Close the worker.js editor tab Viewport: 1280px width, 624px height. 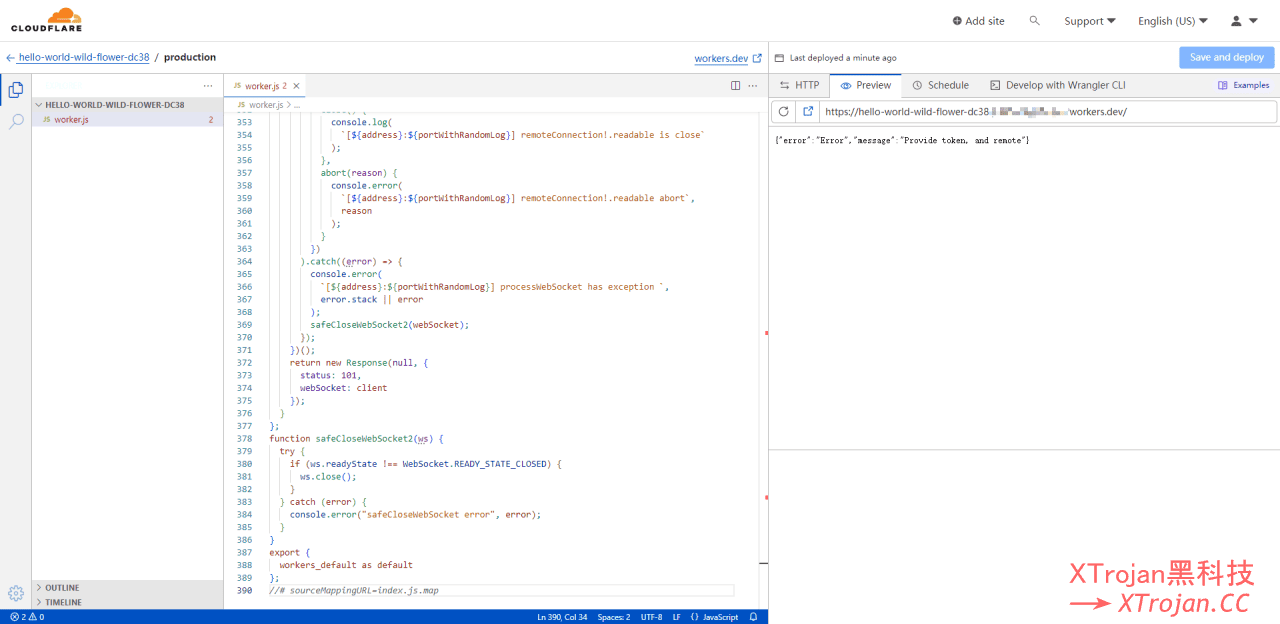(297, 86)
